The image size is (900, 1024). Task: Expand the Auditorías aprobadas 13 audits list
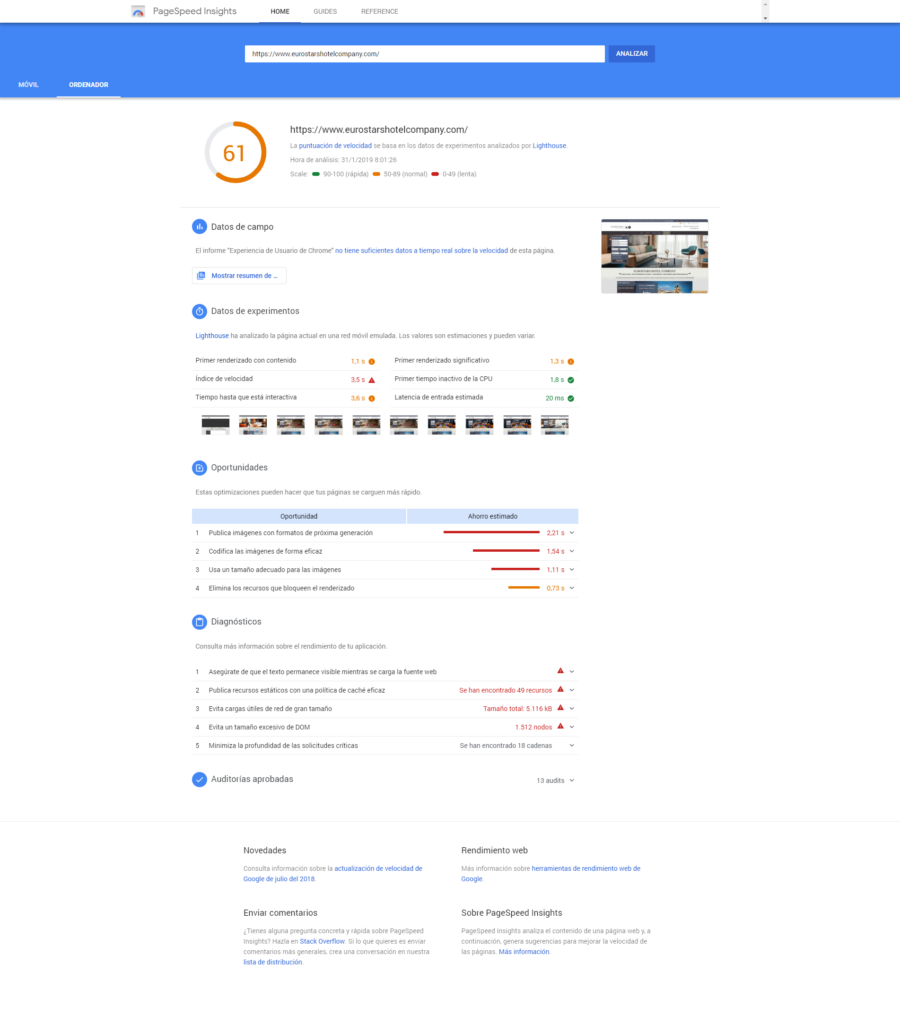click(572, 780)
